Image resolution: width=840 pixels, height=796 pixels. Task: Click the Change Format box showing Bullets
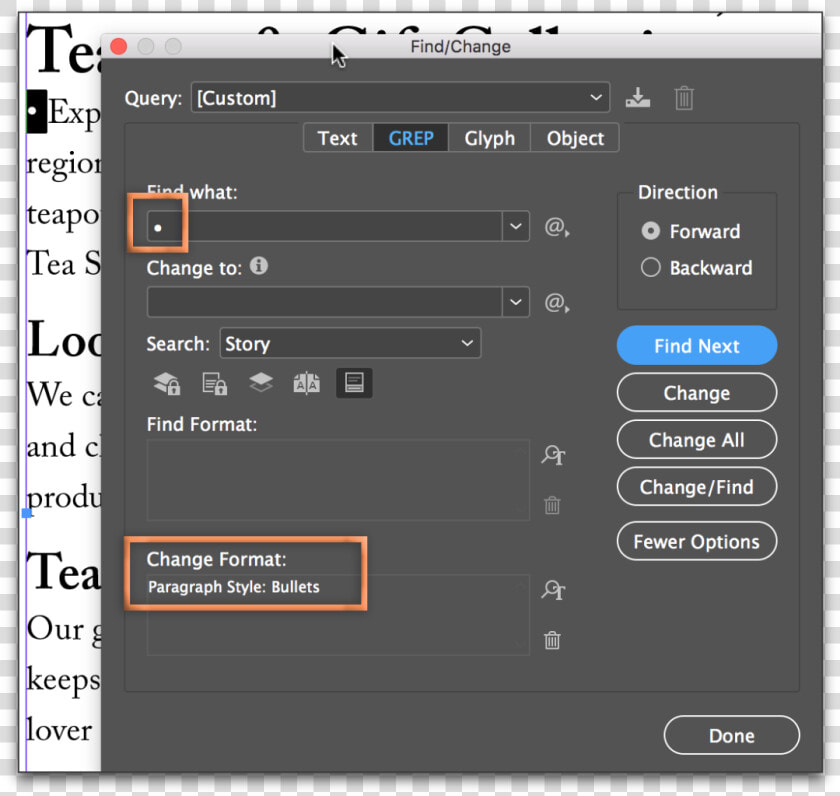click(x=338, y=614)
